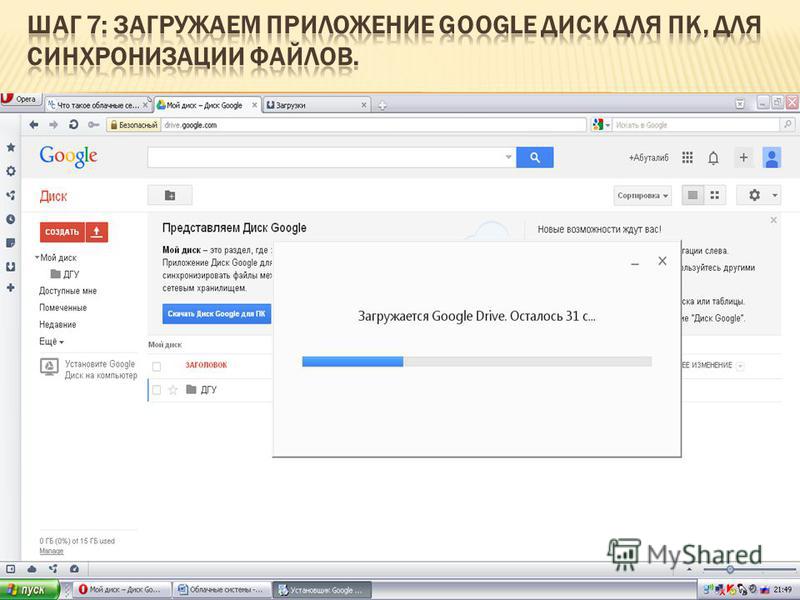Open the Opera menu button
Screen dimensions: 800x600
(x=20, y=99)
